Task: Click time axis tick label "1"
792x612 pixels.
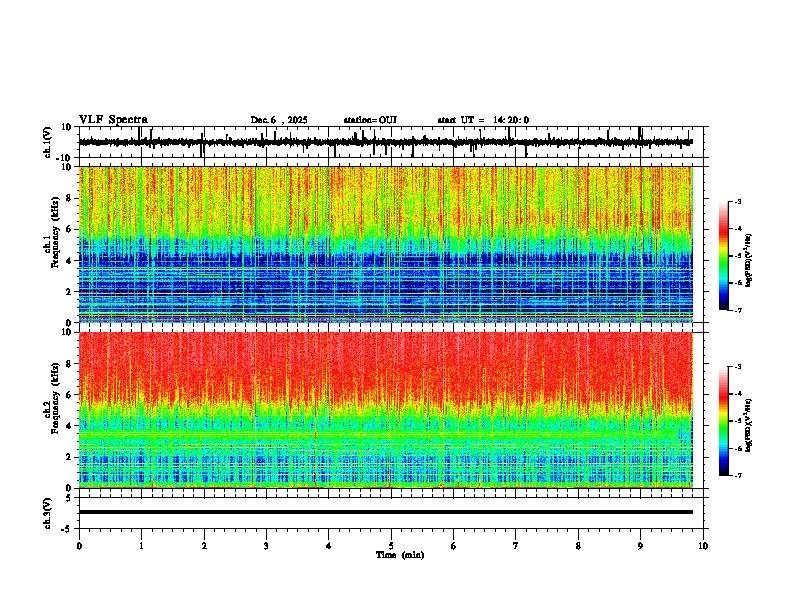Action: point(141,546)
